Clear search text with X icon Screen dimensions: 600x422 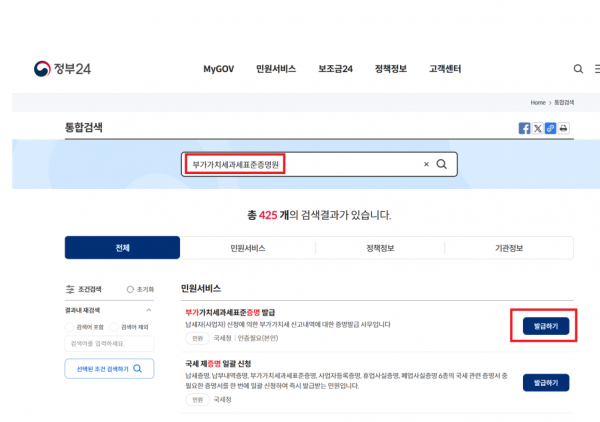426,164
